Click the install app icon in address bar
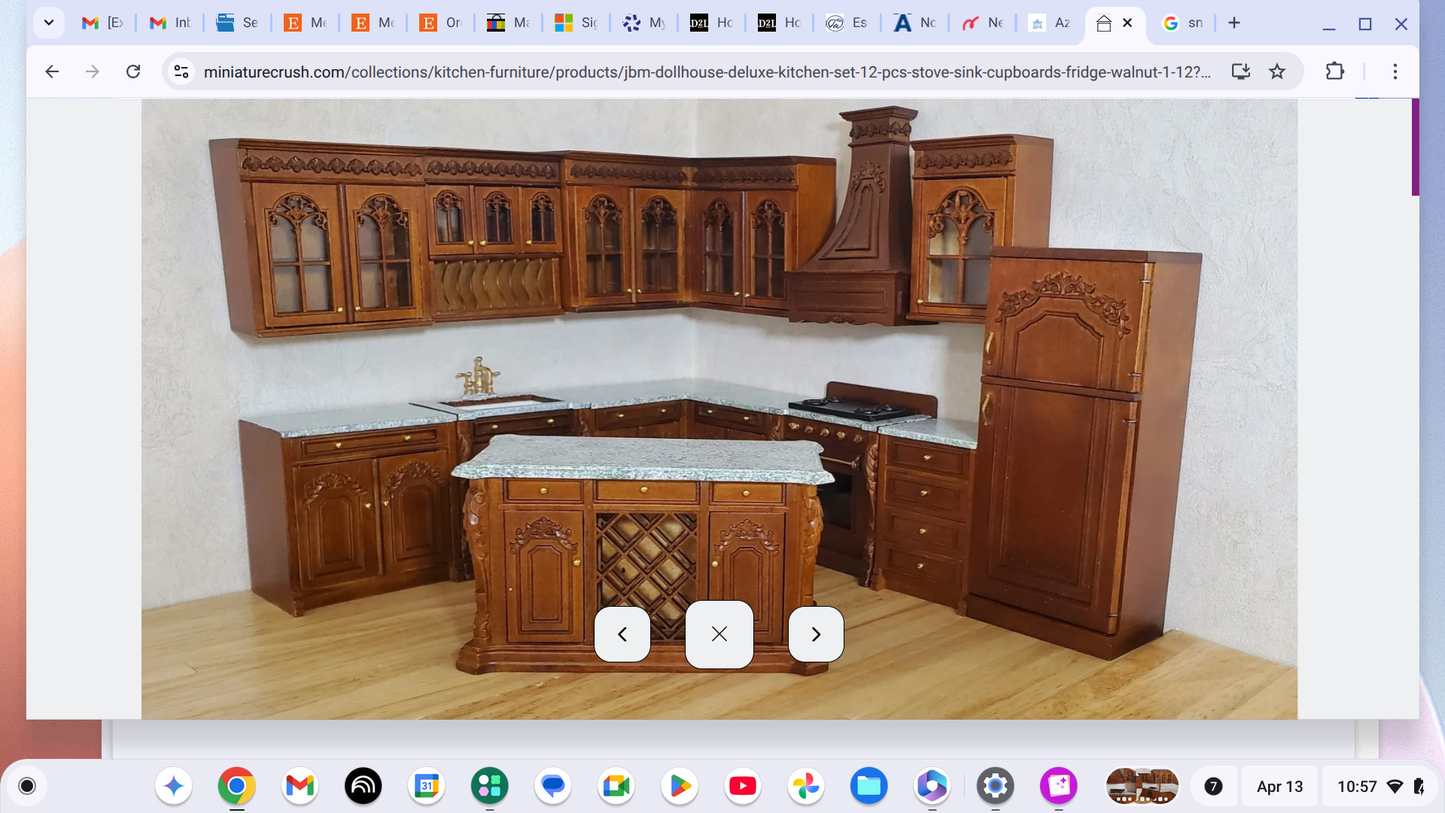The height and width of the screenshot is (813, 1445). click(1241, 71)
